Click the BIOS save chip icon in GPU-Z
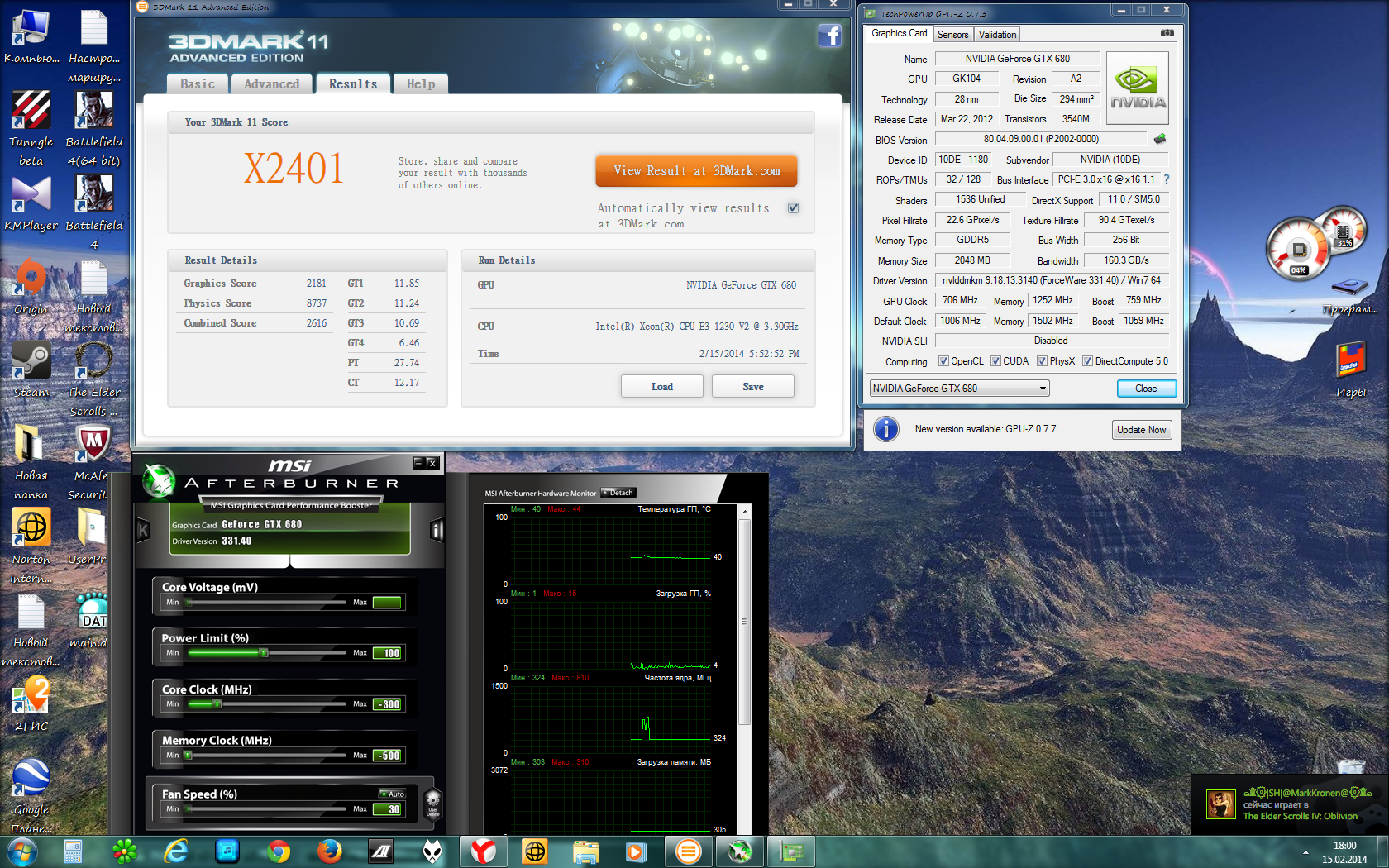The width and height of the screenshot is (1389, 868). coord(1160,139)
